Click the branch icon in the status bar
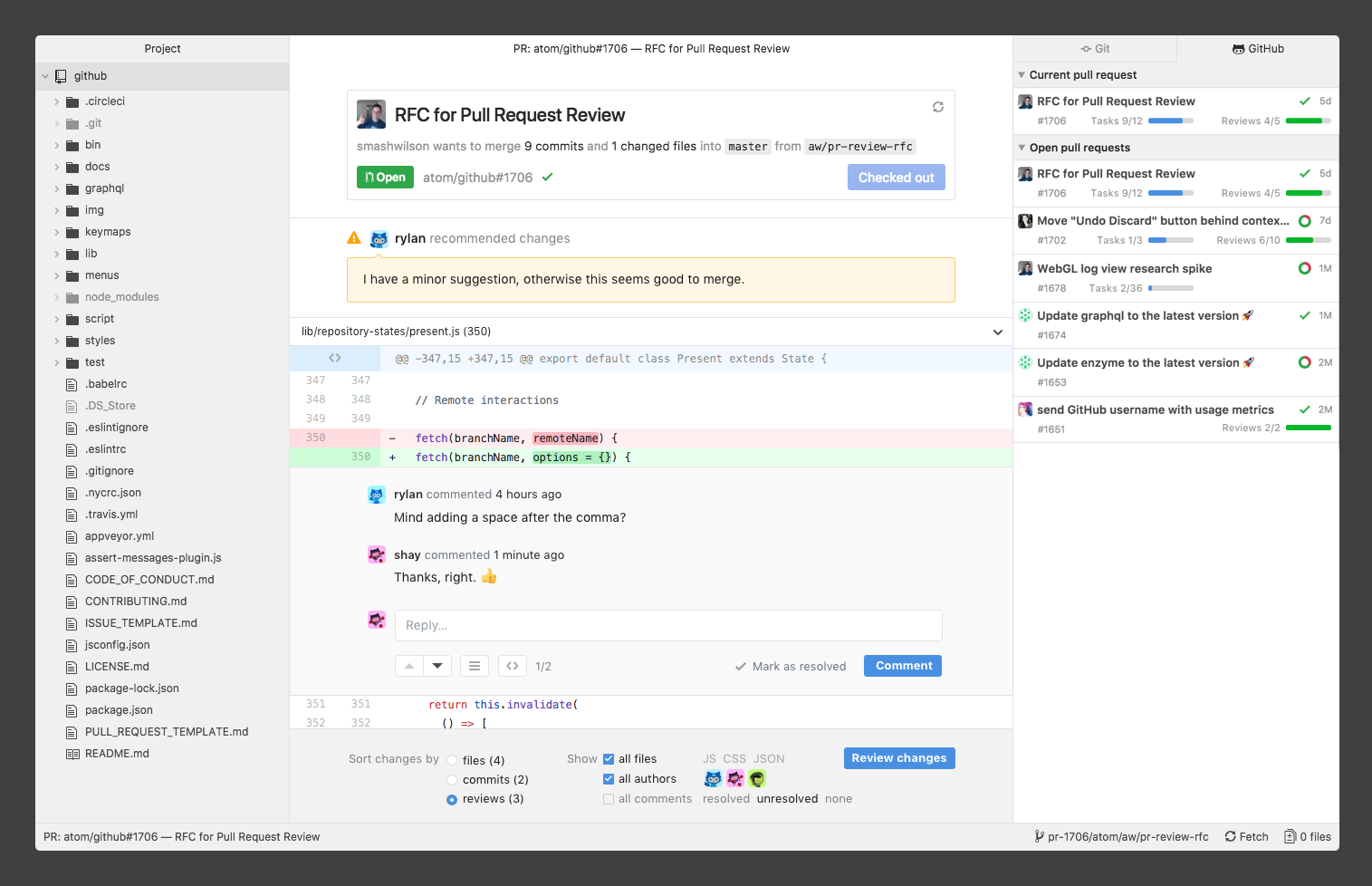 pos(1040,837)
